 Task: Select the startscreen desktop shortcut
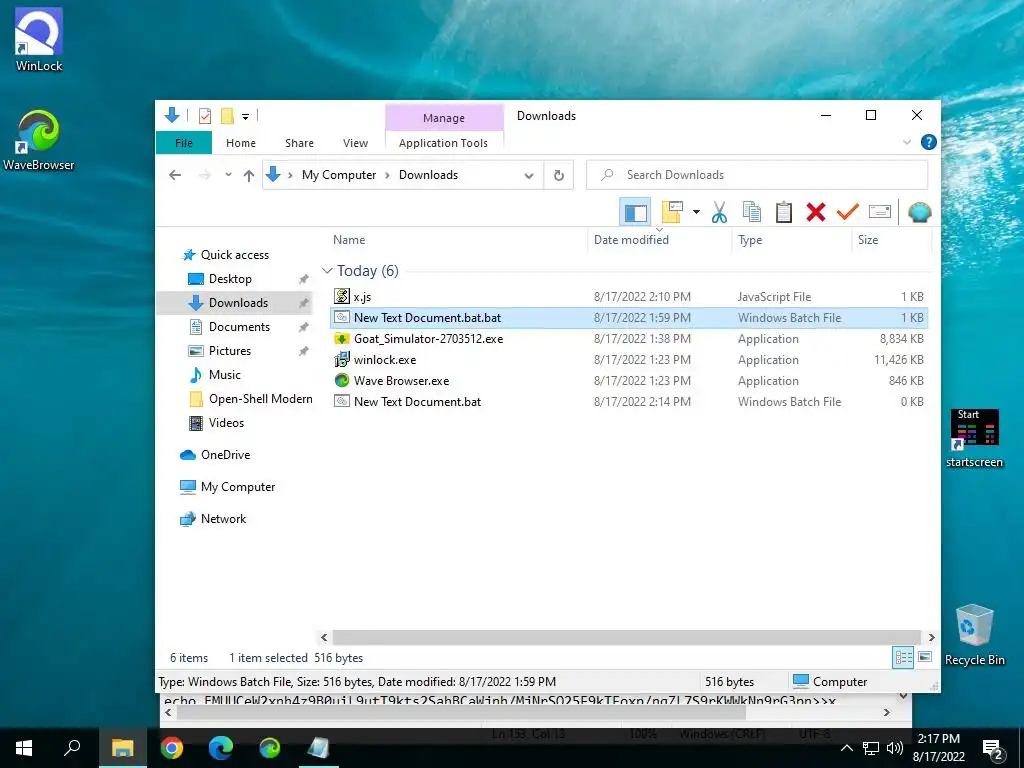(x=974, y=438)
